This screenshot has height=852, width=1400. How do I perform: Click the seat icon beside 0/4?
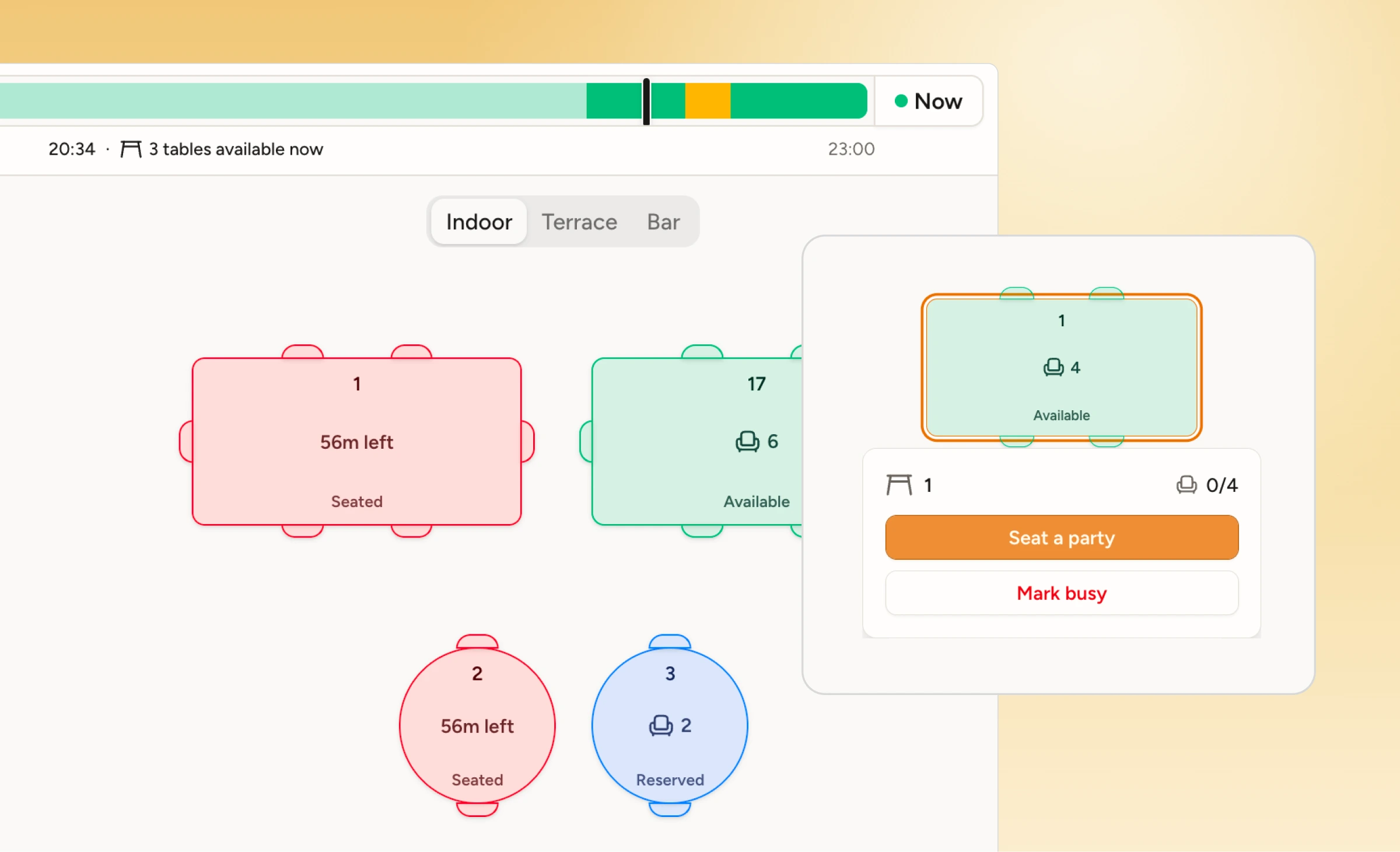tap(1186, 485)
